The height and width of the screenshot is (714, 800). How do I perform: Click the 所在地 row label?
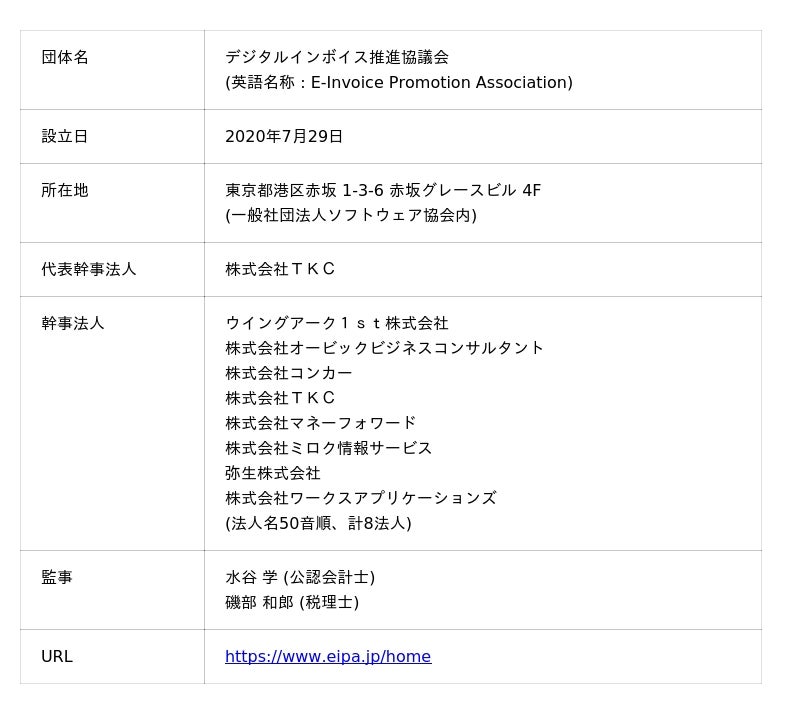pyautogui.click(x=65, y=191)
